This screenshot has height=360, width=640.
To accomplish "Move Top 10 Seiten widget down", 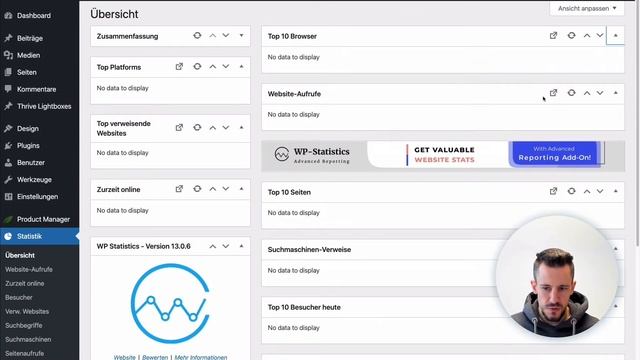I will (x=600, y=191).
